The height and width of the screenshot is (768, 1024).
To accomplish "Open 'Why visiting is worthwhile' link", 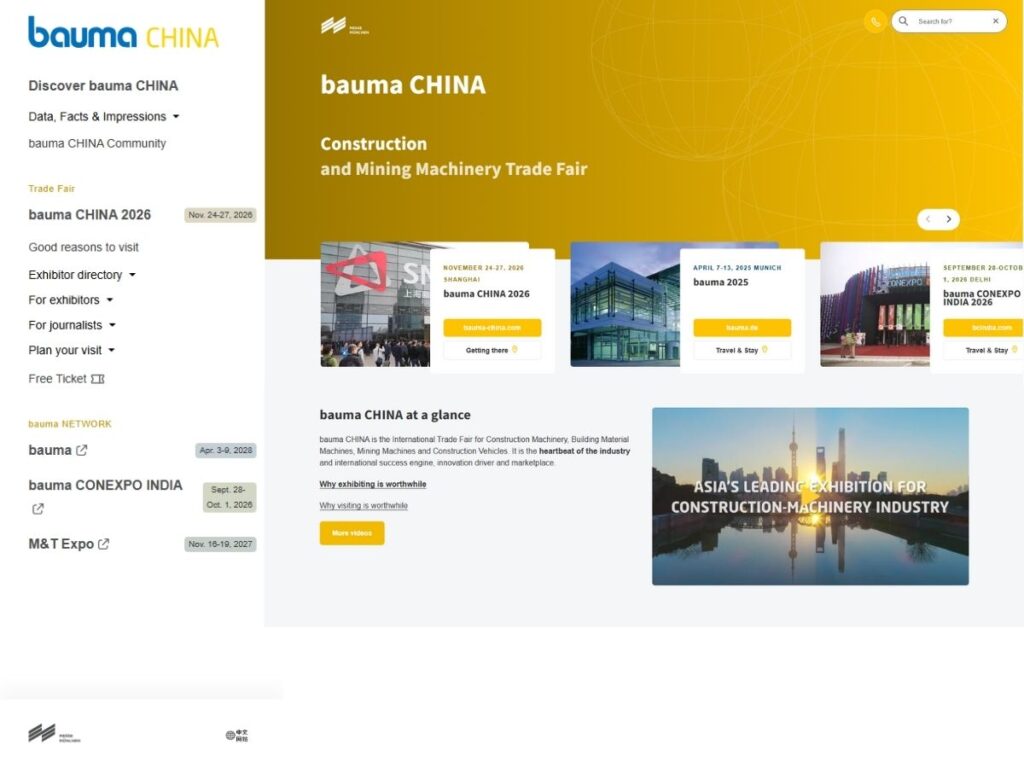I will pyautogui.click(x=364, y=505).
